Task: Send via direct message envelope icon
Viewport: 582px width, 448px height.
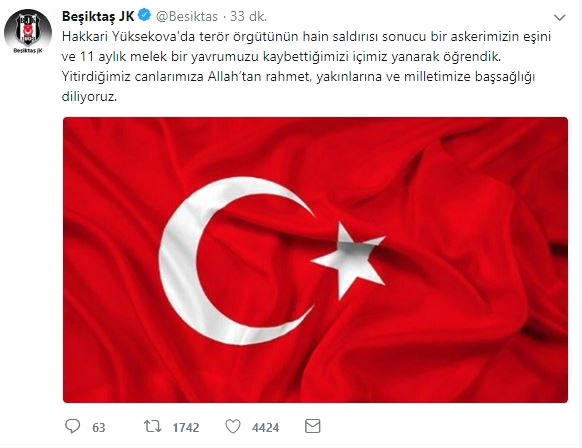Action: click(313, 426)
